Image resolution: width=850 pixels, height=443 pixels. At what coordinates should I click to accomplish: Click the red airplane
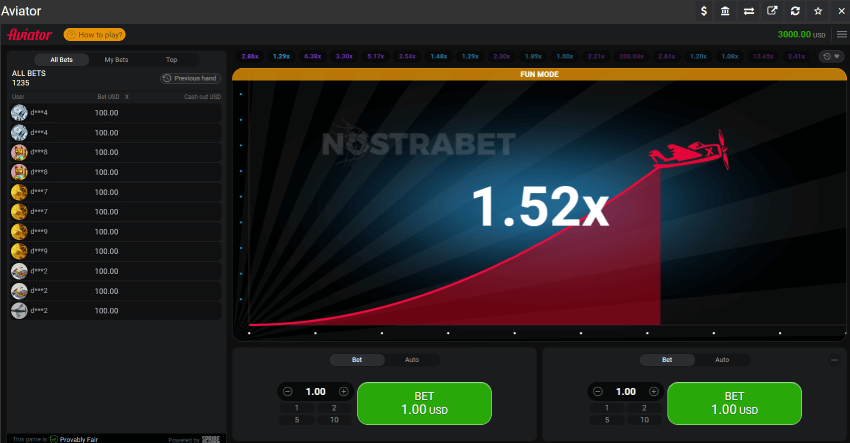[x=689, y=151]
